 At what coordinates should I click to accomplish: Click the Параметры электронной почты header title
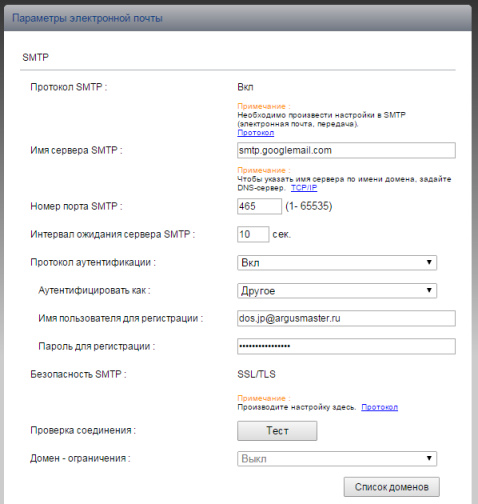point(87,18)
